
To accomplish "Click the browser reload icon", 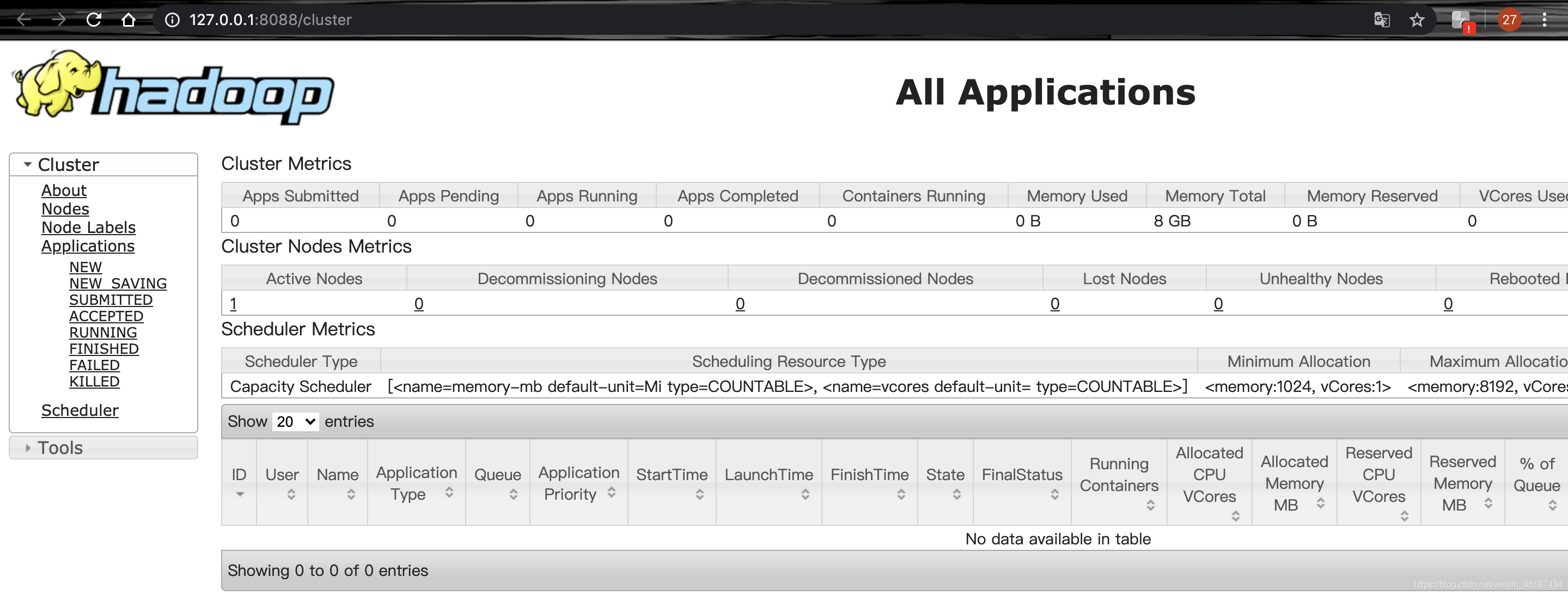I will (94, 20).
